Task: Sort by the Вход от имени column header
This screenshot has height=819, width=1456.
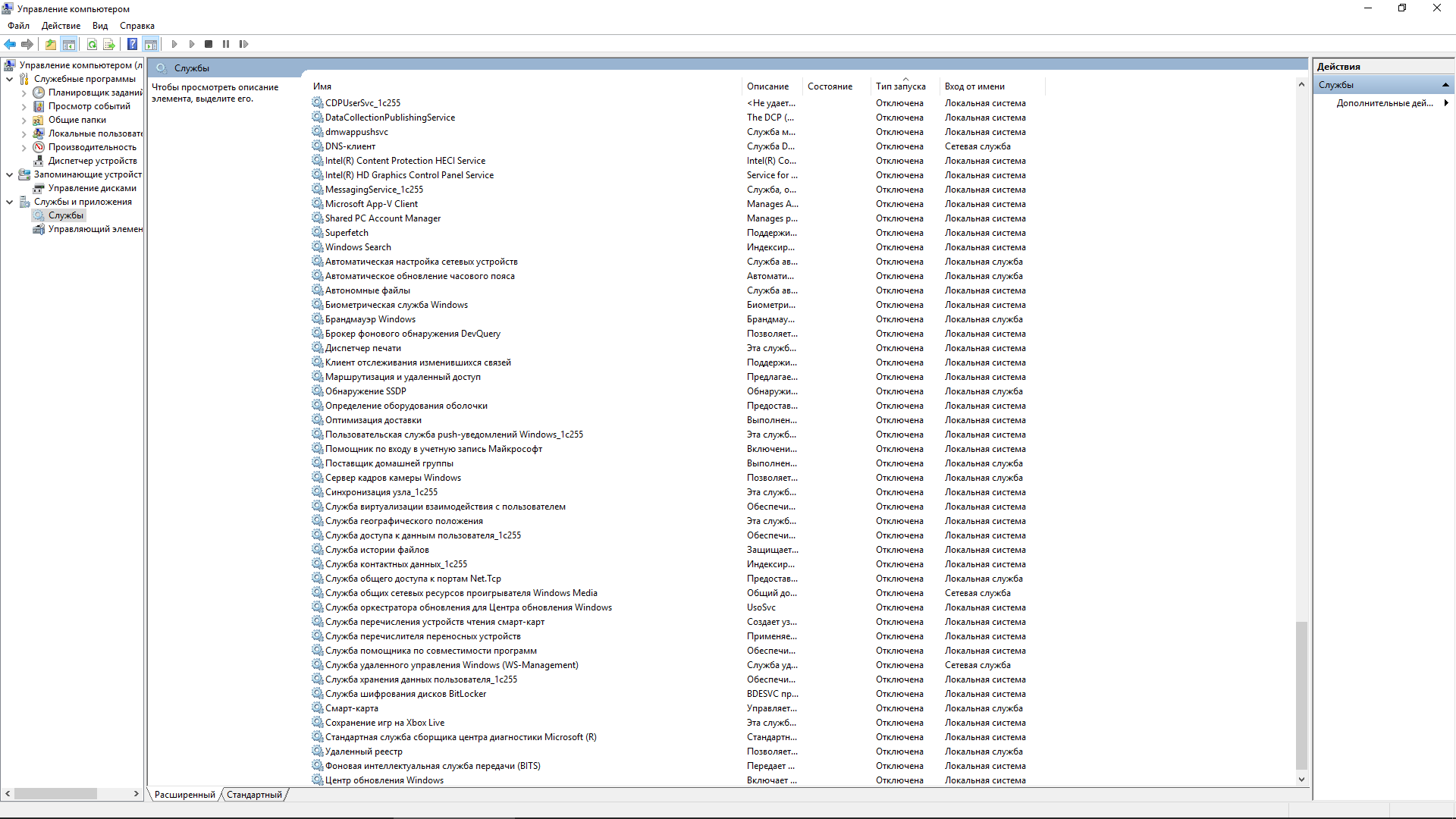Action: 992,86
